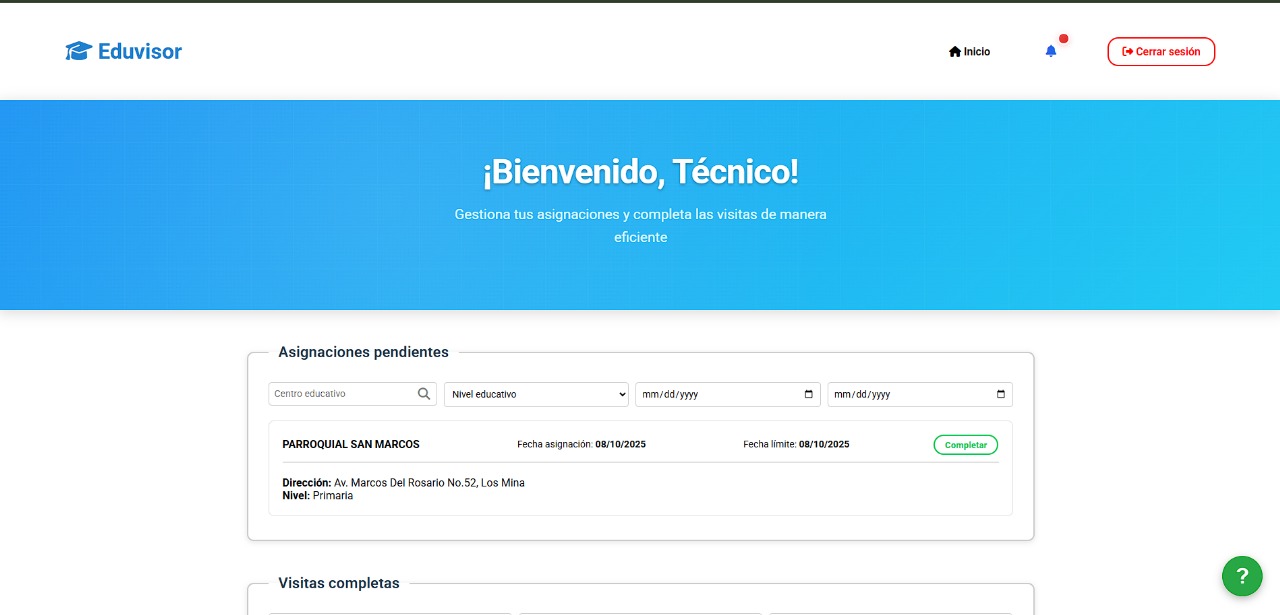Open the help question mark bubble
This screenshot has height=615, width=1280.
pyautogui.click(x=1242, y=576)
